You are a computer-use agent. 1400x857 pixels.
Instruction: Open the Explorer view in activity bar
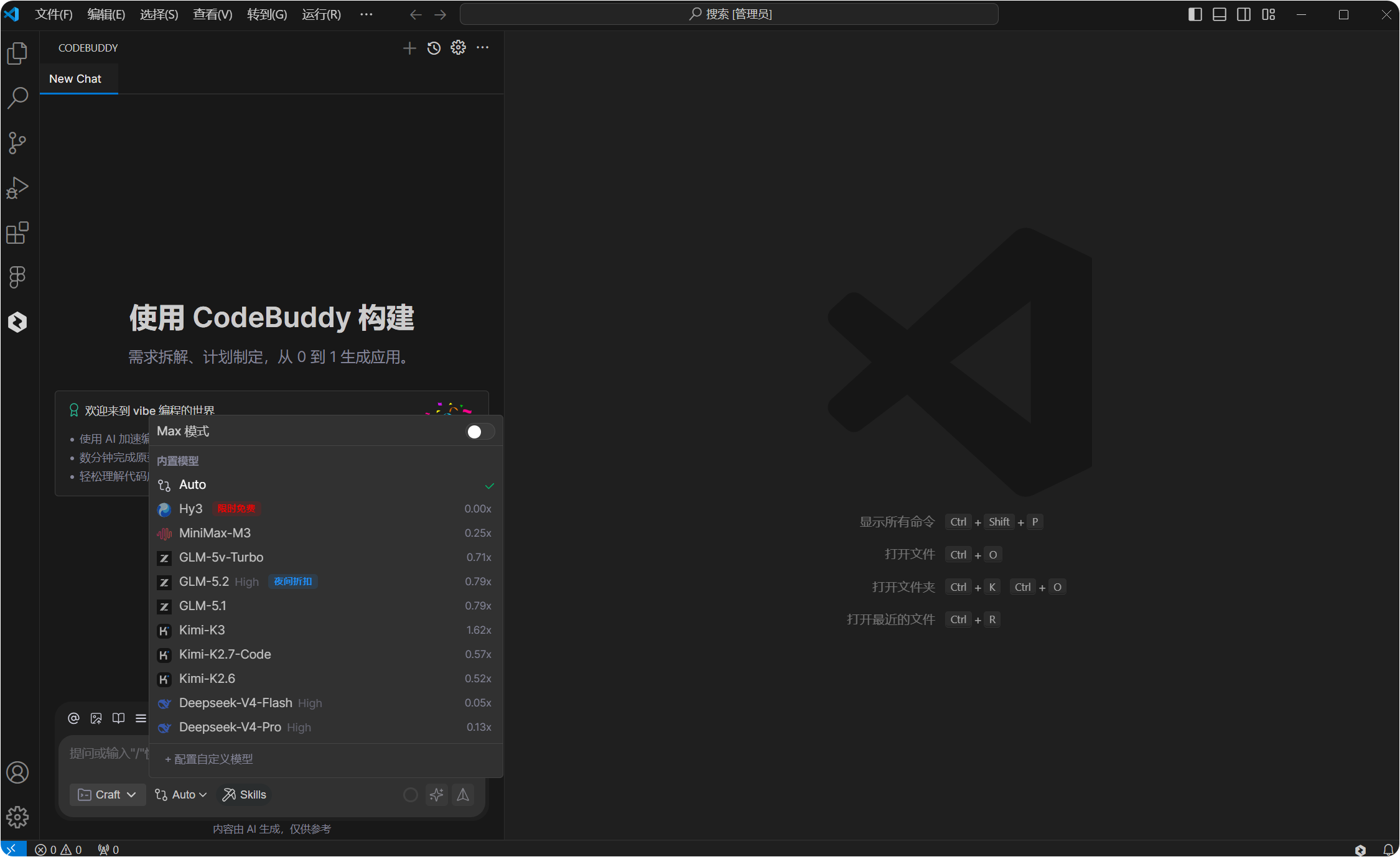(17, 53)
